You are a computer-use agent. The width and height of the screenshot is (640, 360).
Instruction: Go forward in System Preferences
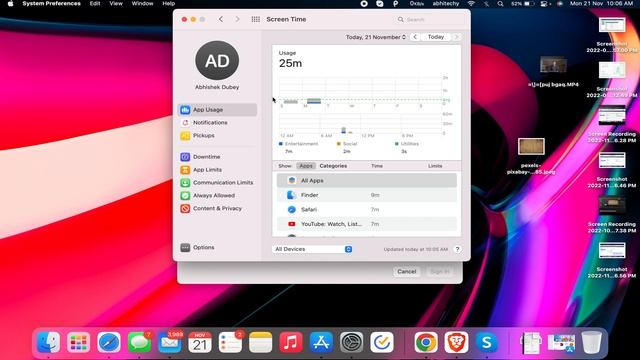tap(237, 19)
